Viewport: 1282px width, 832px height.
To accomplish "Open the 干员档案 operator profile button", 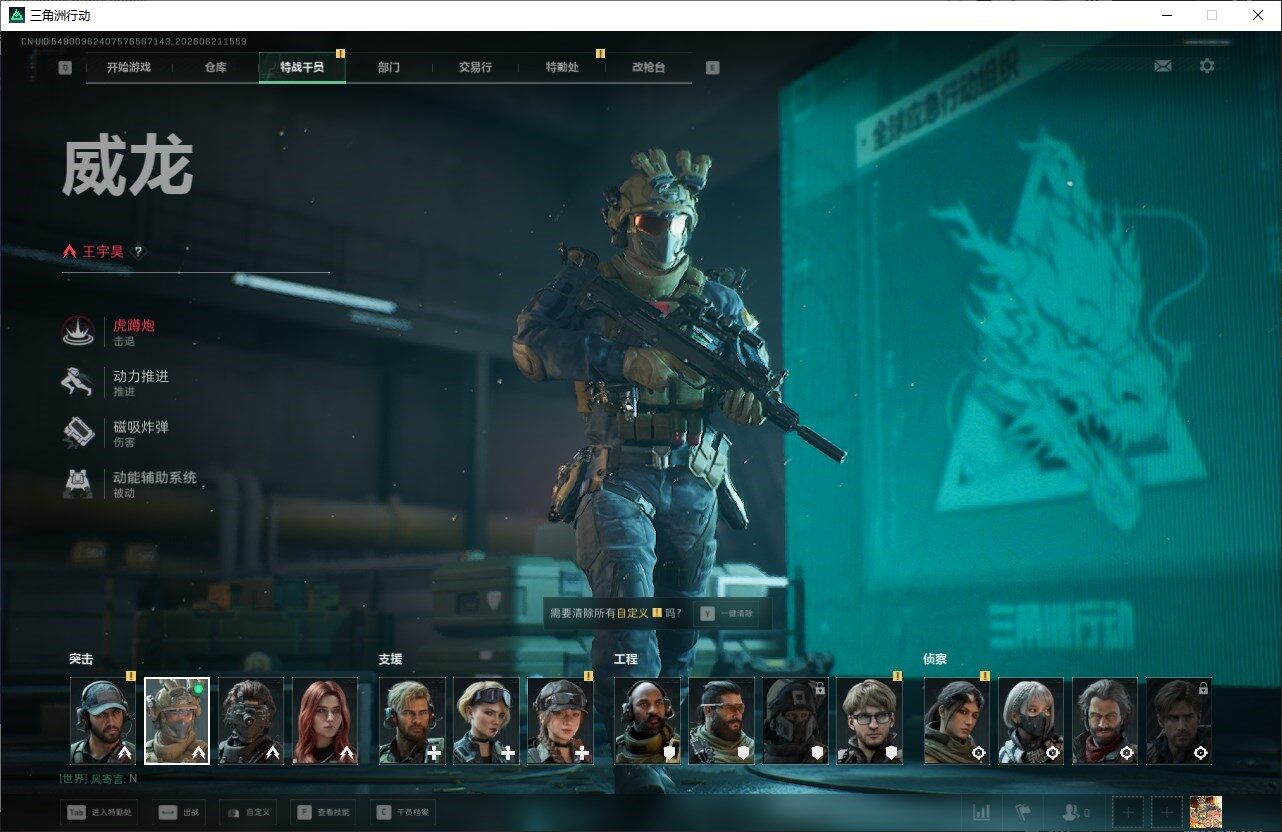I will pos(403,812).
